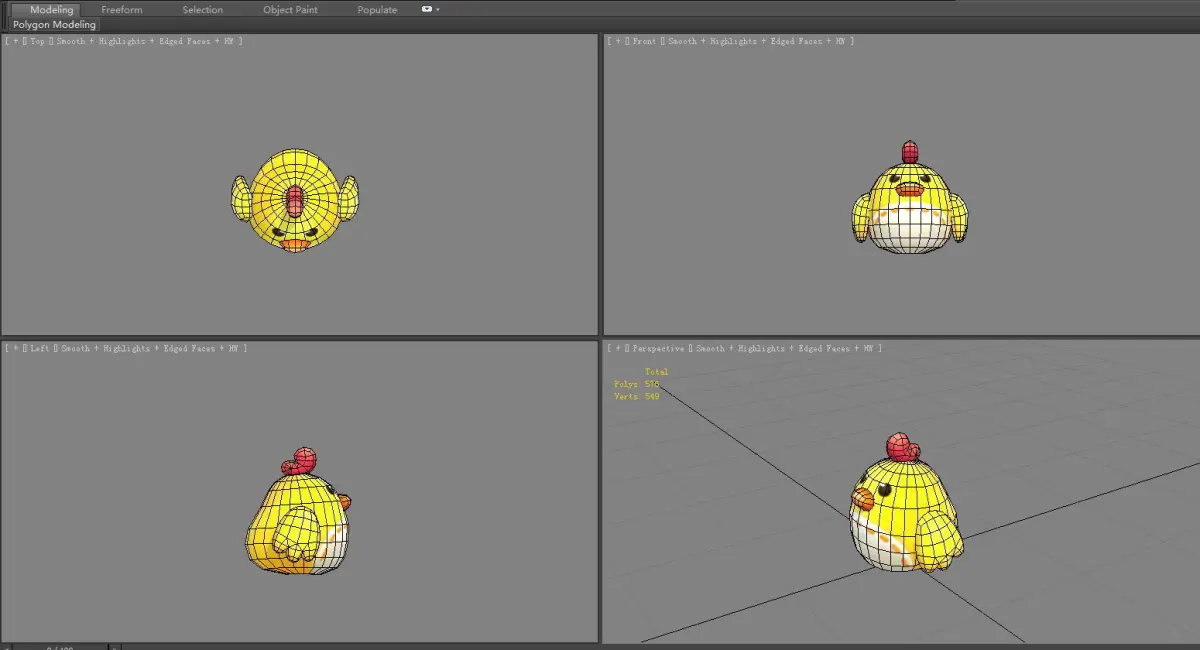Switch to the Object Paint tab
This screenshot has width=1200, height=650.
coord(292,10)
